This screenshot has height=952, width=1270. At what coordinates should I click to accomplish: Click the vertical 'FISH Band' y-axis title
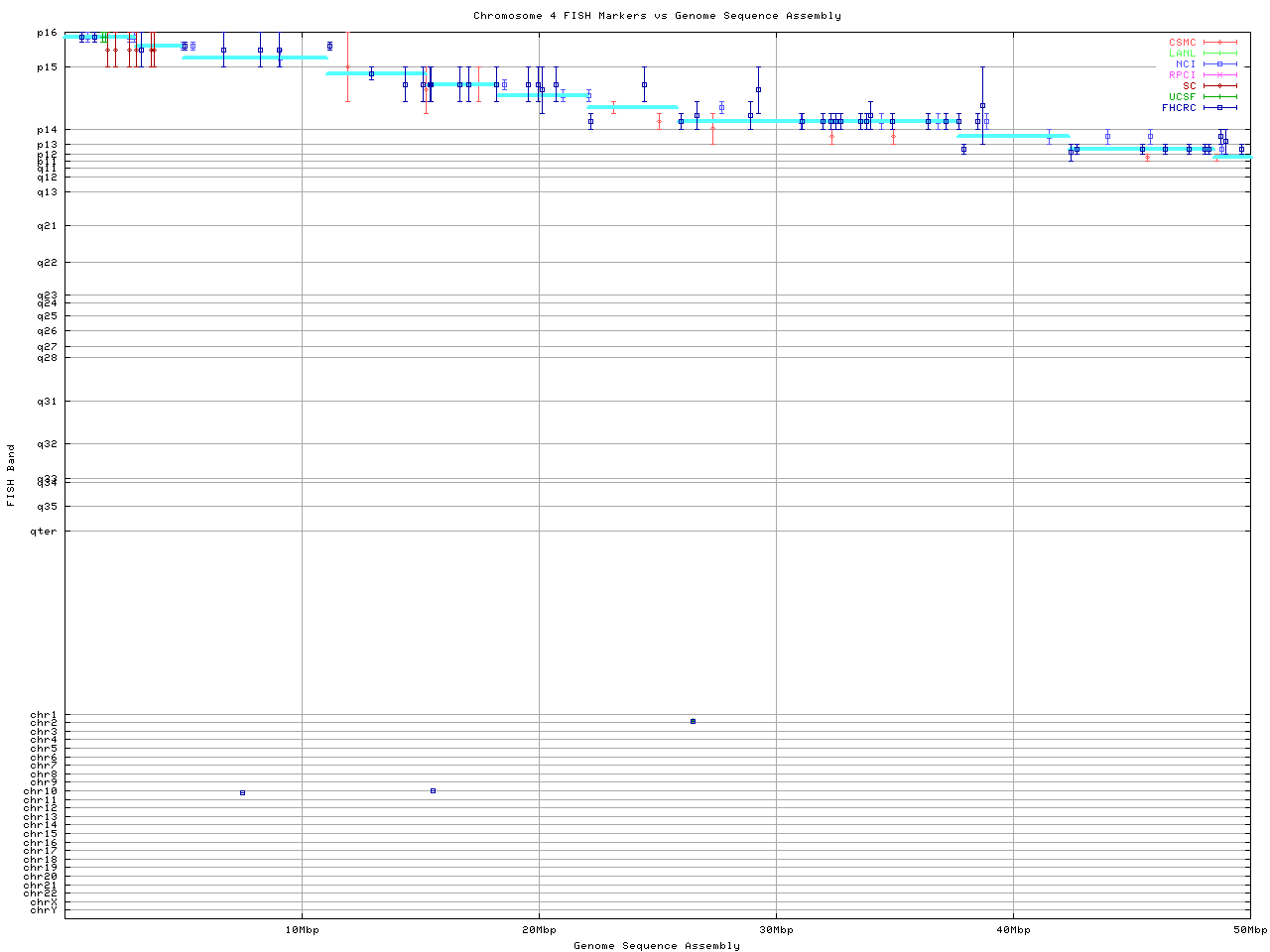(11, 475)
